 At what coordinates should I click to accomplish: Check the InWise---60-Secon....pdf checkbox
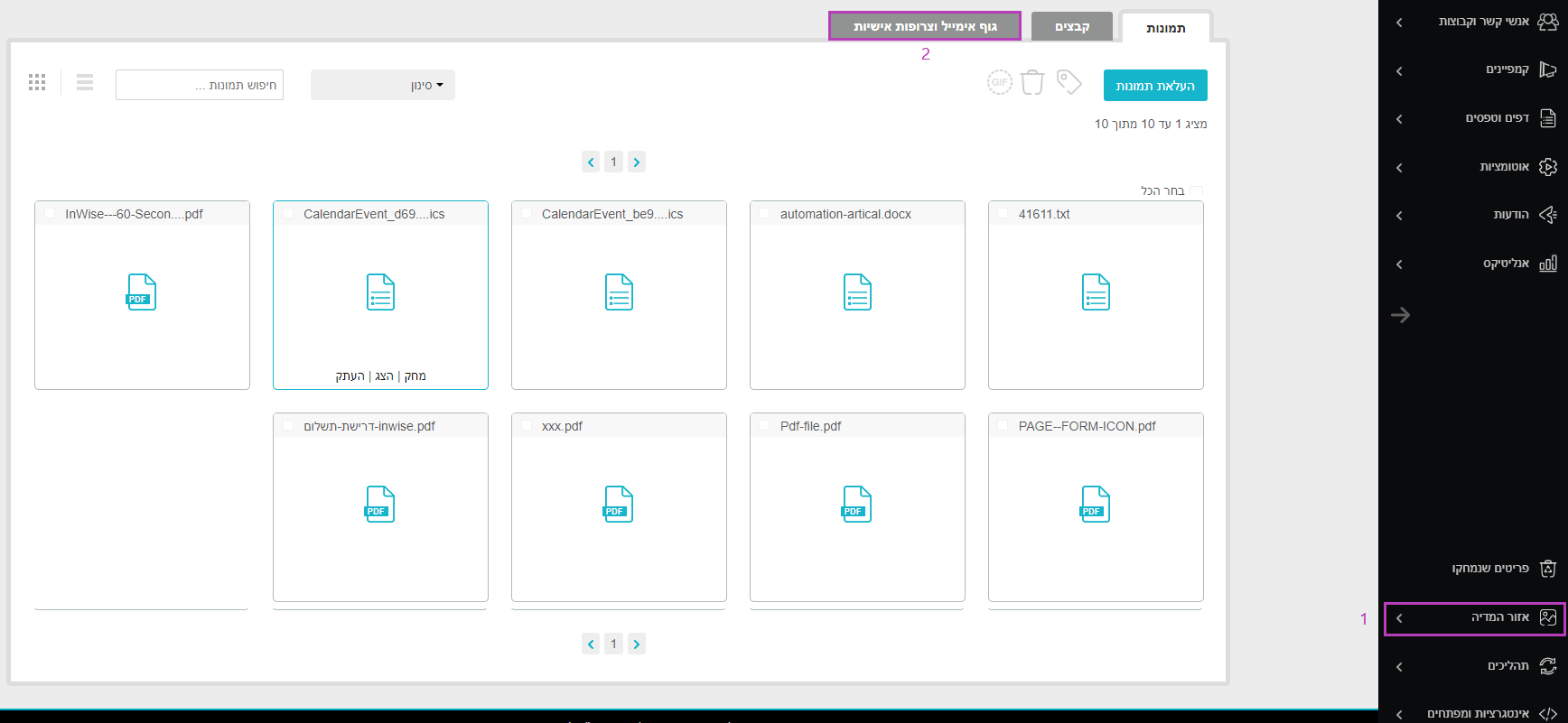coord(49,214)
